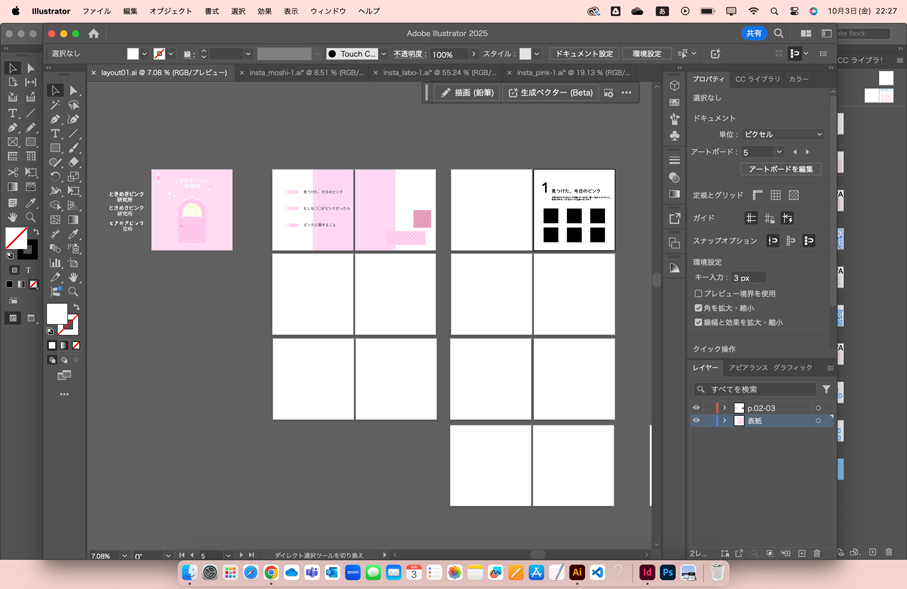
Task: Open the 効果 menu
Action: tap(264, 11)
